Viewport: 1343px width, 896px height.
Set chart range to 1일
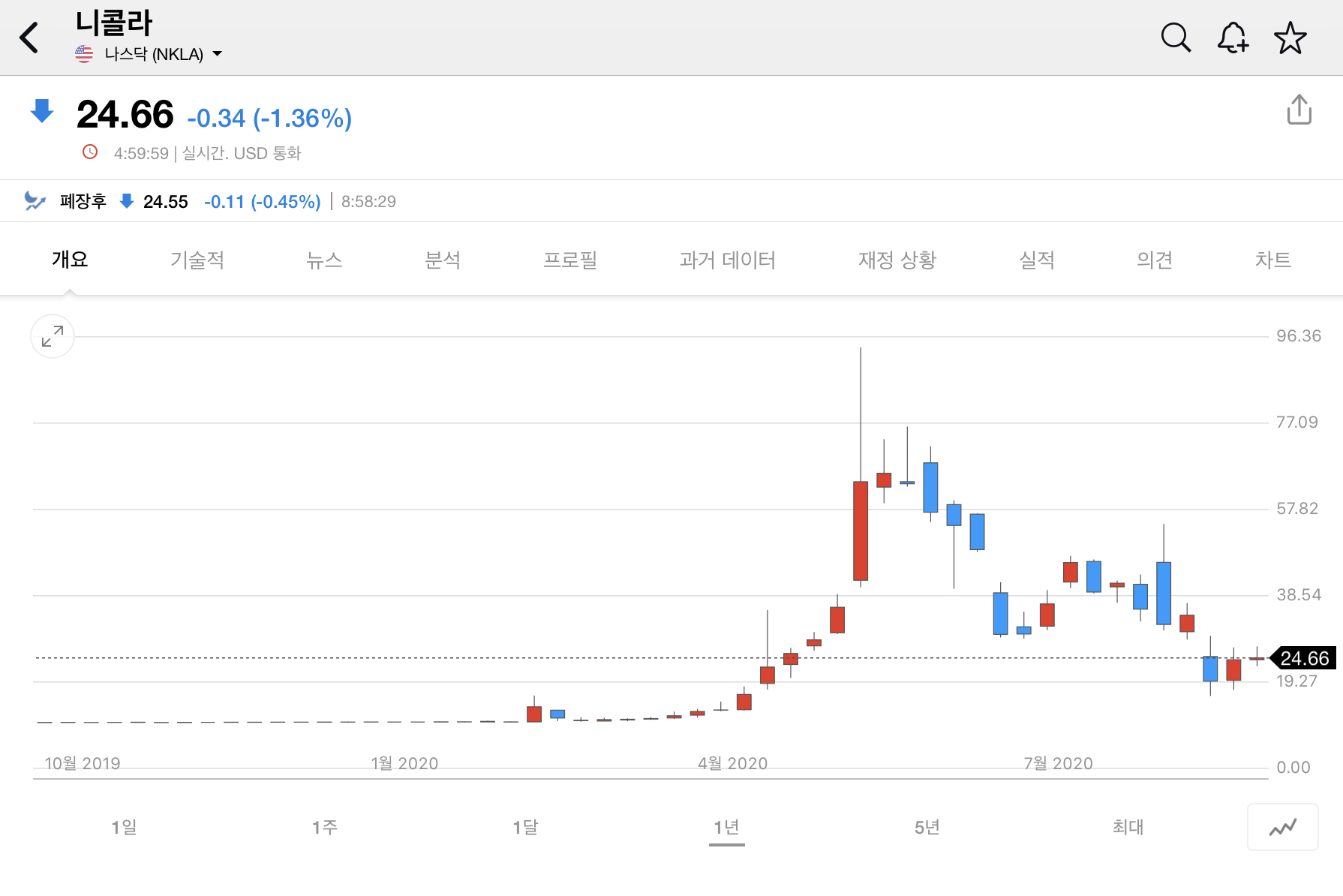click(x=124, y=827)
